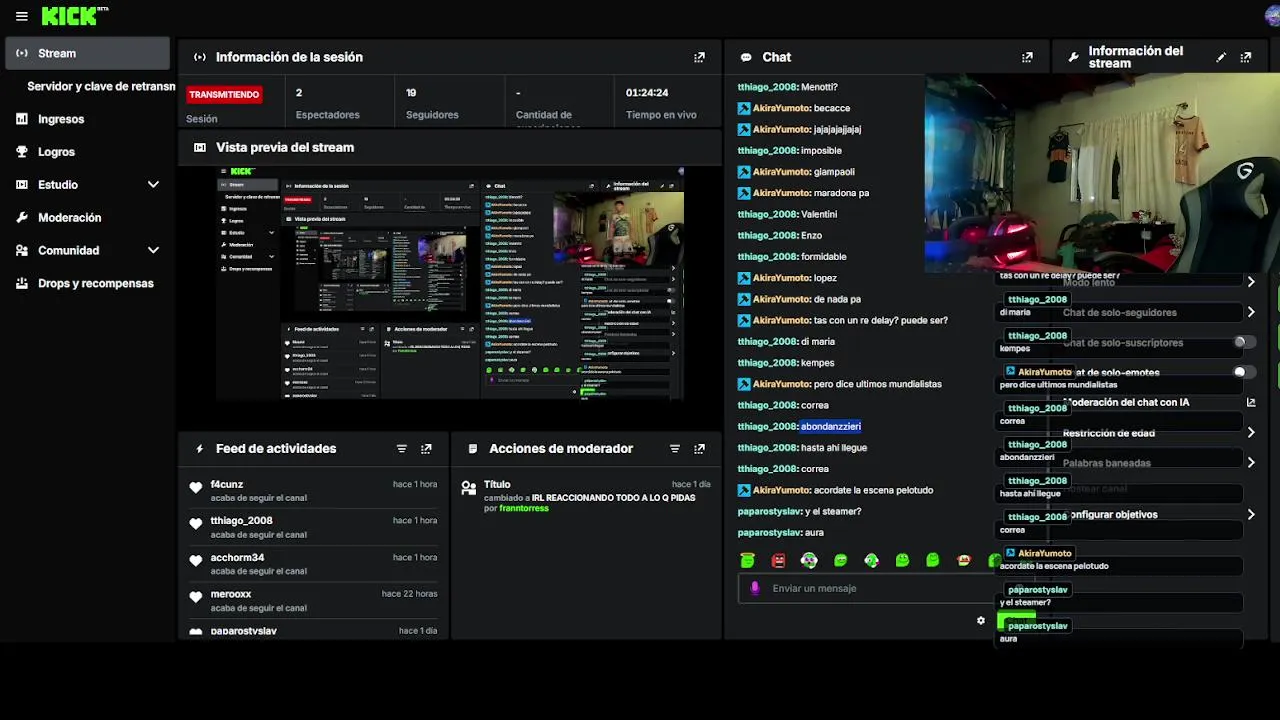
Task: Click the "Espectadores" viewer count stat
Action: click(328, 104)
